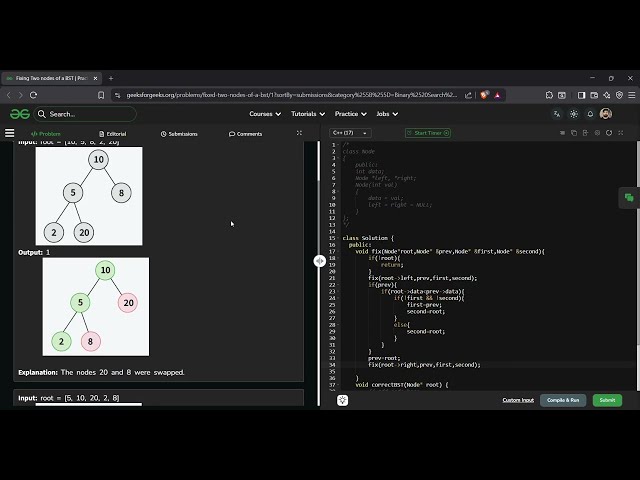The image size is (640, 480).
Task: Open the Brave Wallet icon
Action: click(594, 95)
